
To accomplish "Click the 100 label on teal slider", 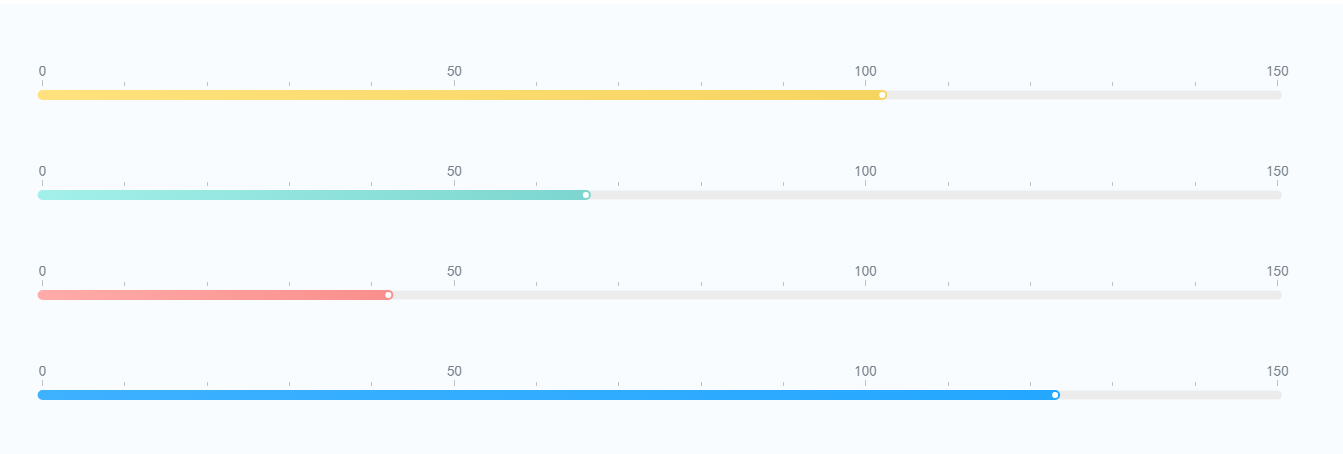I will tap(866, 171).
